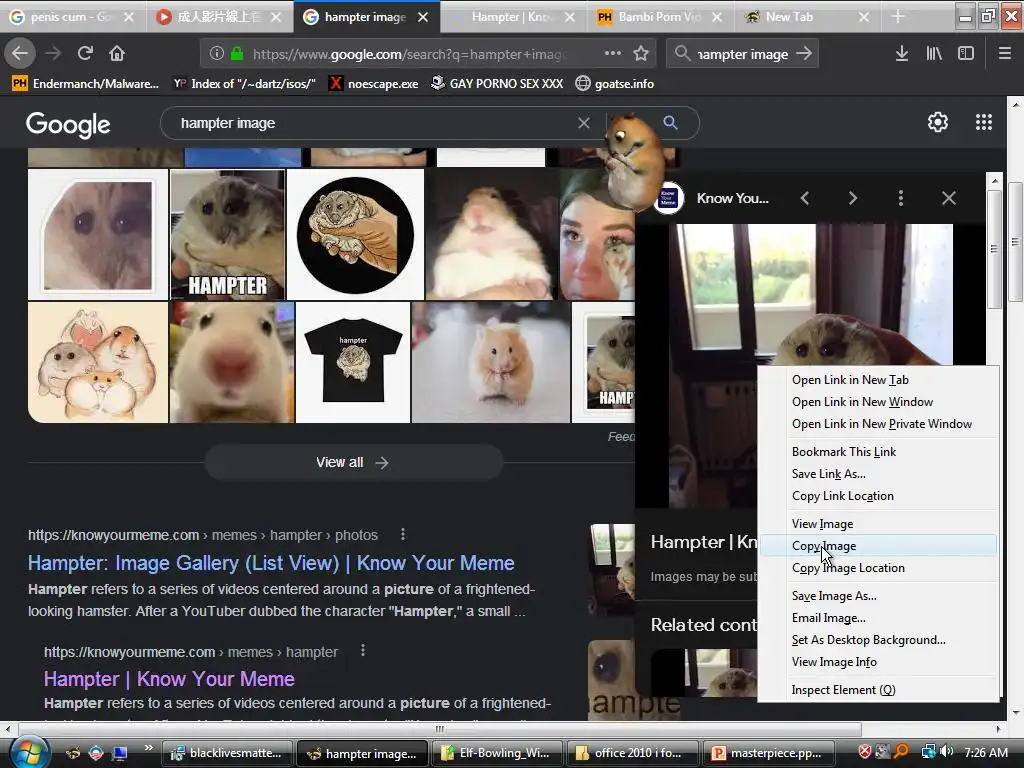Open goatse.info bookmark
This screenshot has height=768, width=1024.
coord(615,84)
